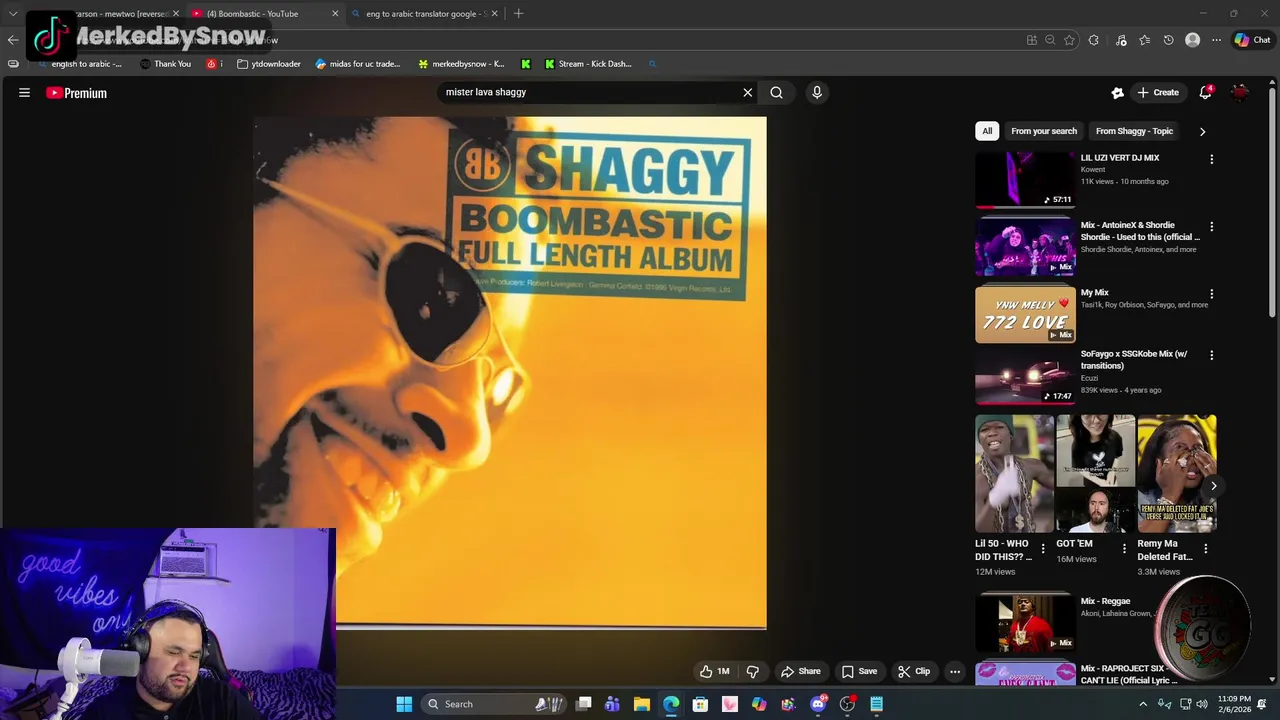1280x720 pixels.
Task: Show hidden system tray icons
Action: click(x=1143, y=704)
